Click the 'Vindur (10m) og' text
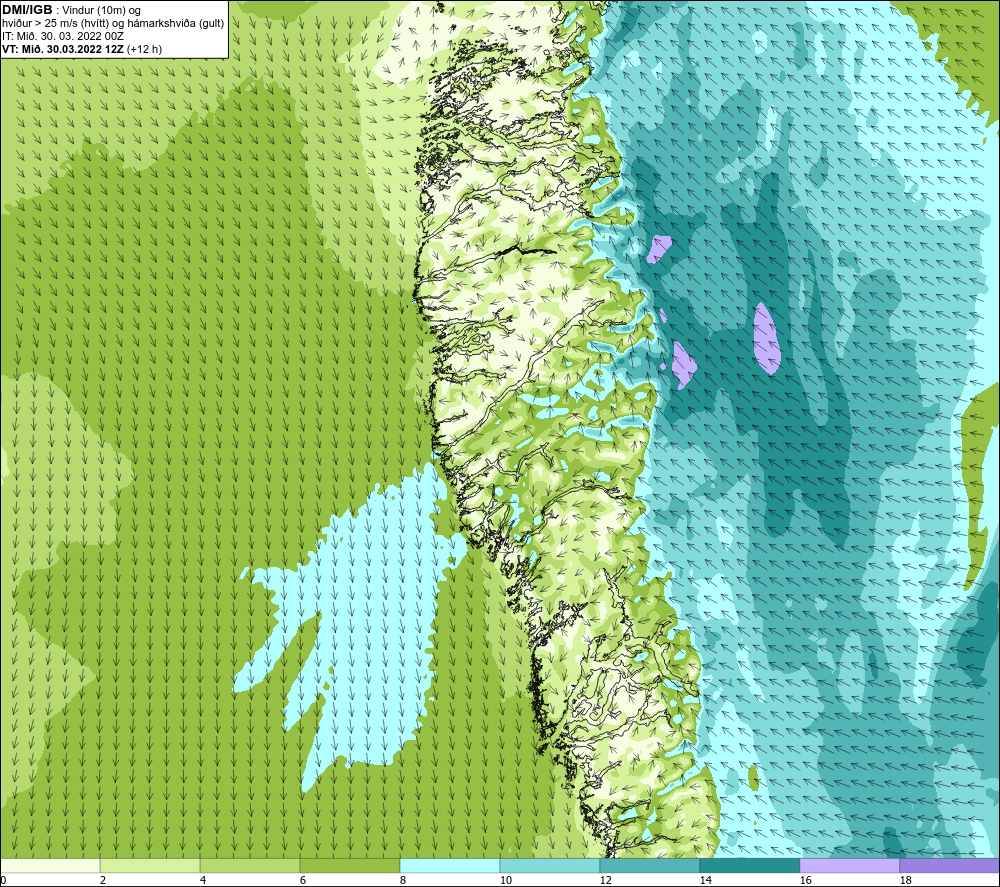The image size is (1000, 887). [101, 11]
